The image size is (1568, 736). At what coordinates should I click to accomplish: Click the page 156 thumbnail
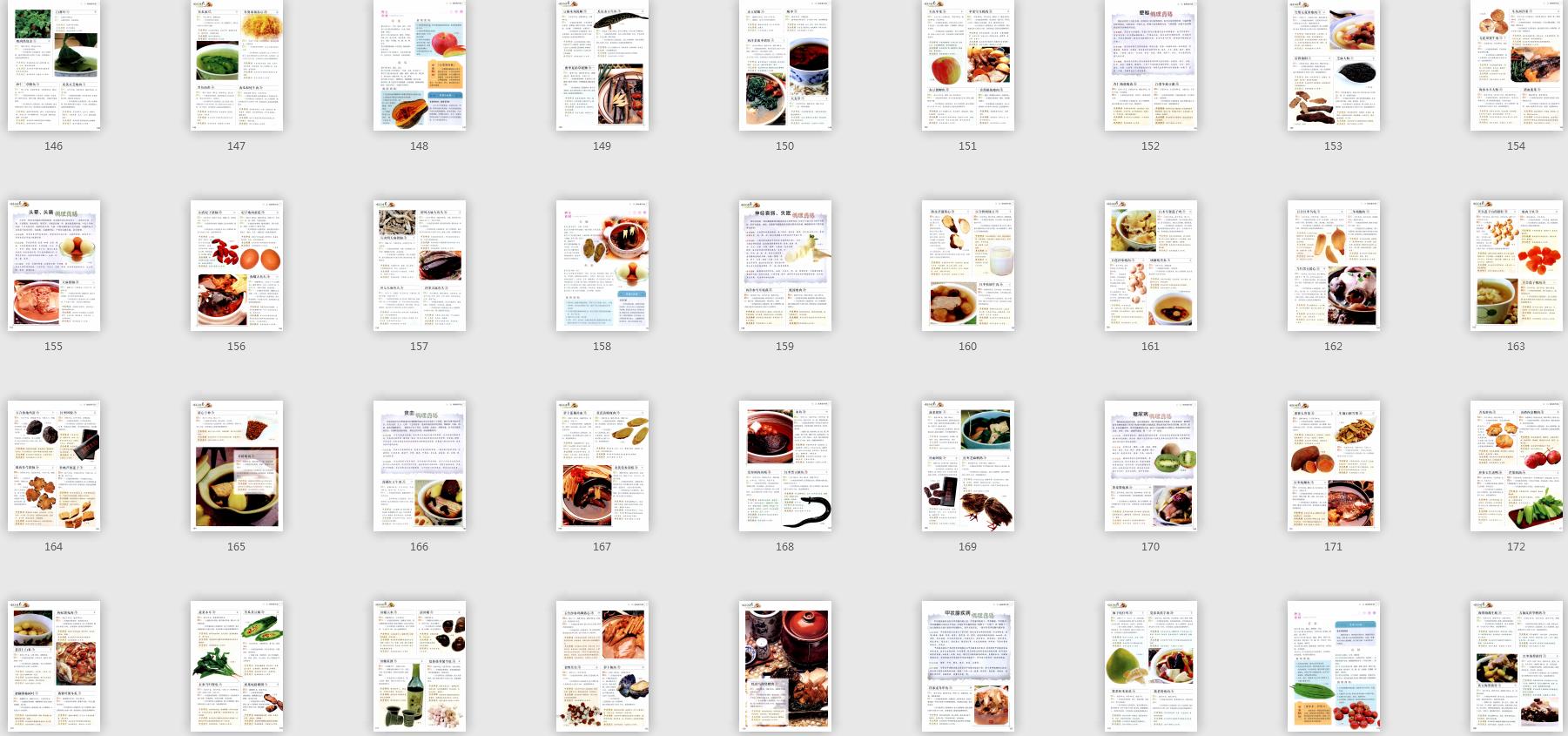pos(237,266)
